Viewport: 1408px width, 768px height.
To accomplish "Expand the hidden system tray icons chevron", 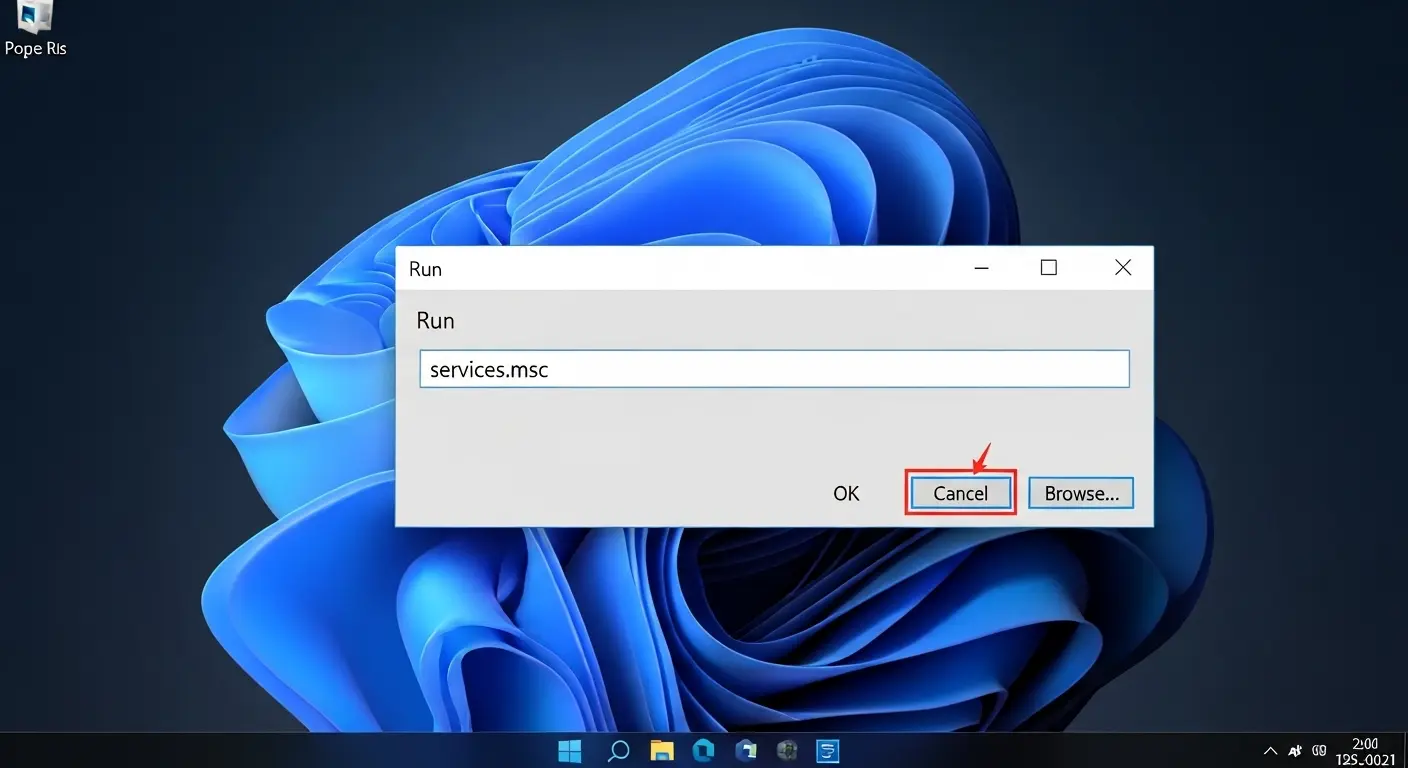I will pos(1270,750).
